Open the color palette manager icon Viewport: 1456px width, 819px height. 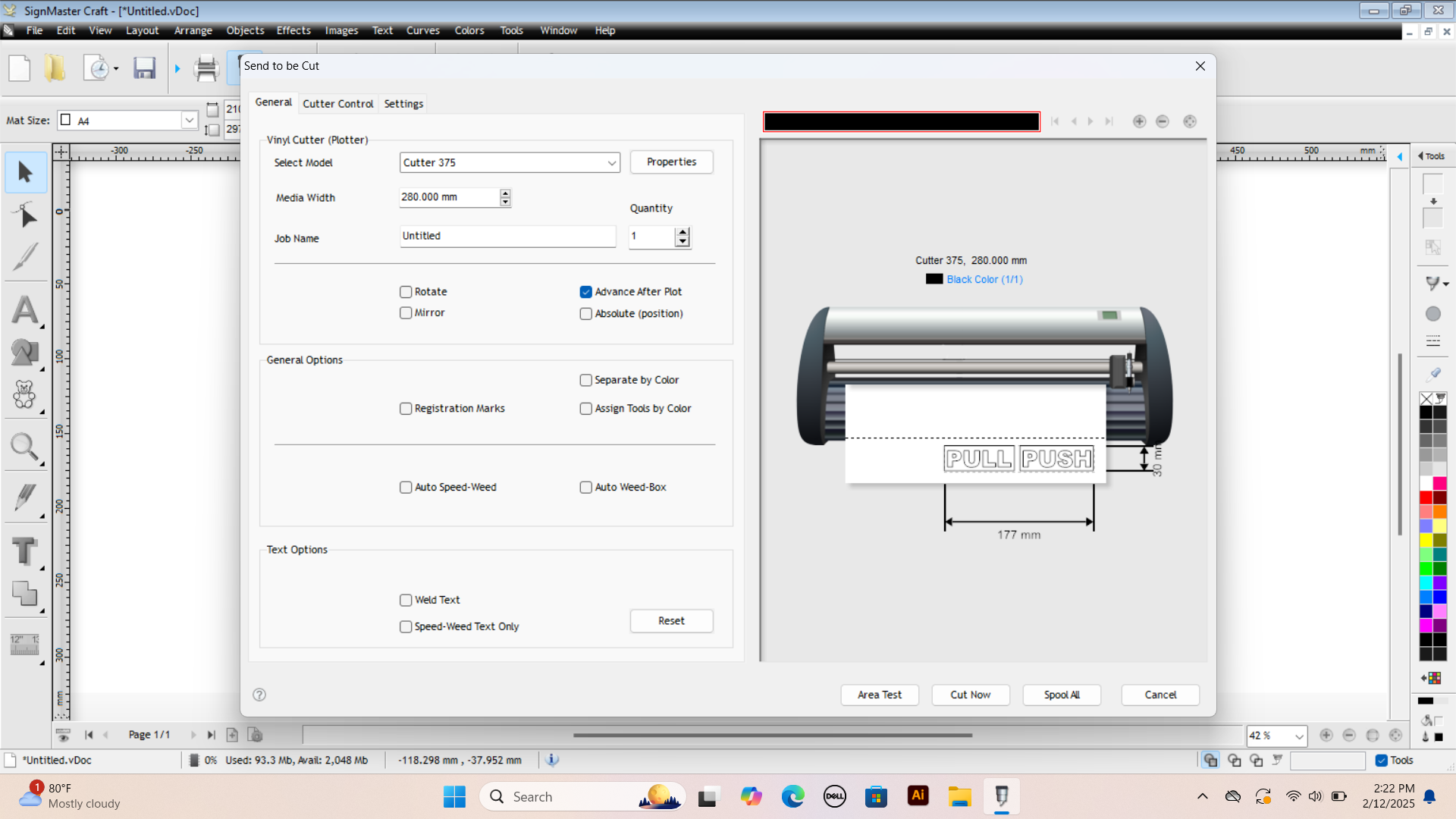(x=1432, y=678)
